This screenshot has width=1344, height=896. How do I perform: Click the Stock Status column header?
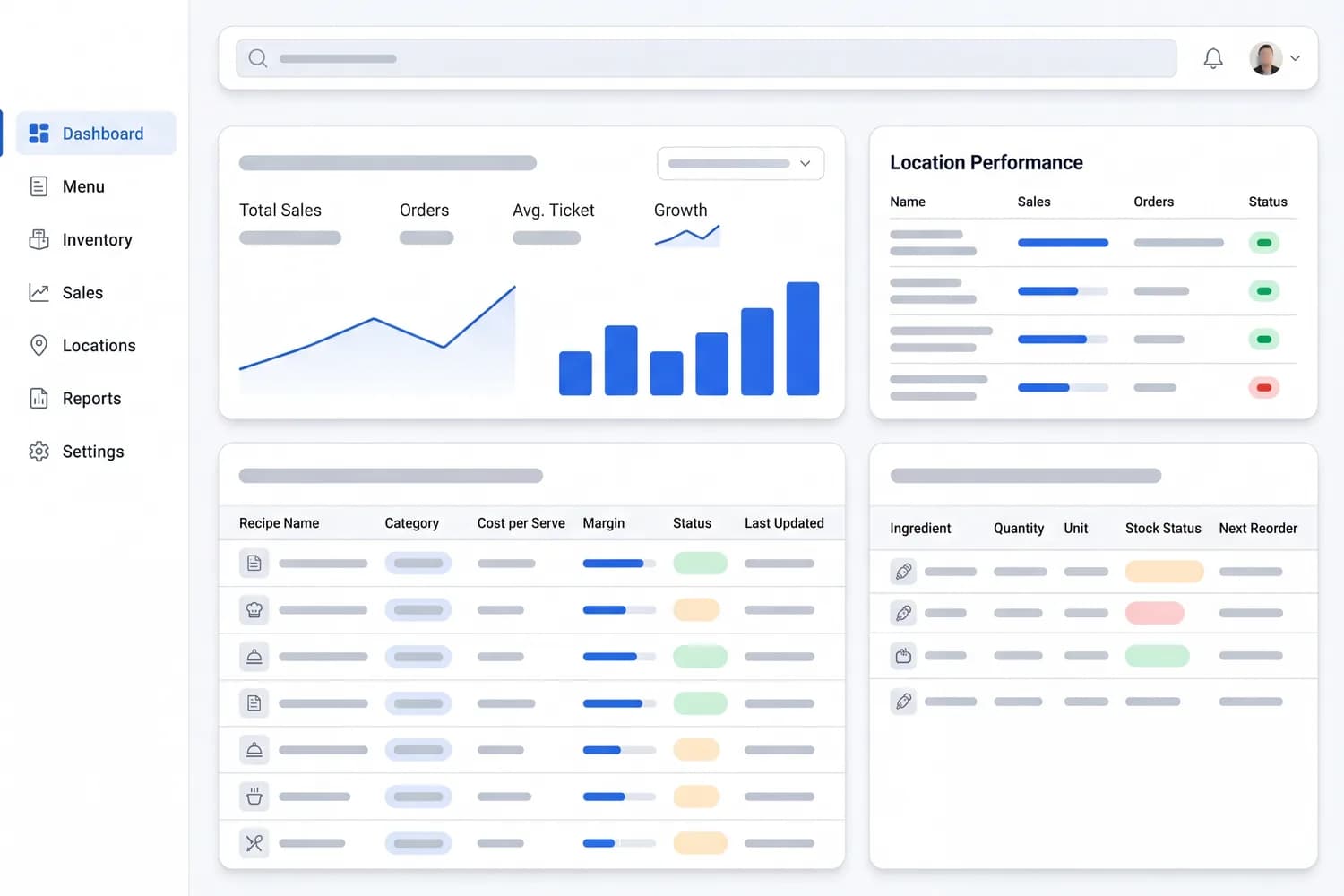(1163, 529)
